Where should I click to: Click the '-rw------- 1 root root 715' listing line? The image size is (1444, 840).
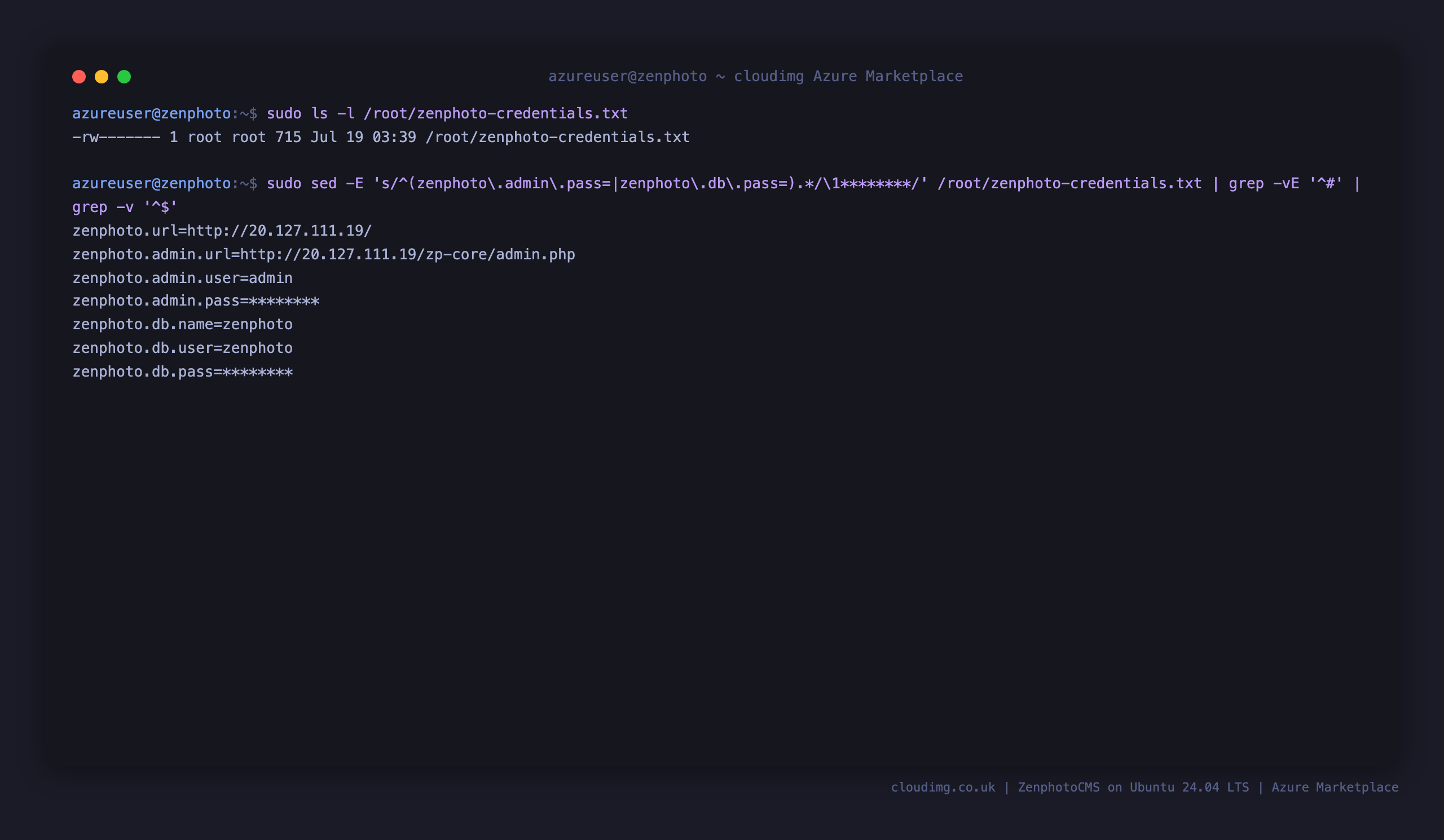tap(381, 138)
